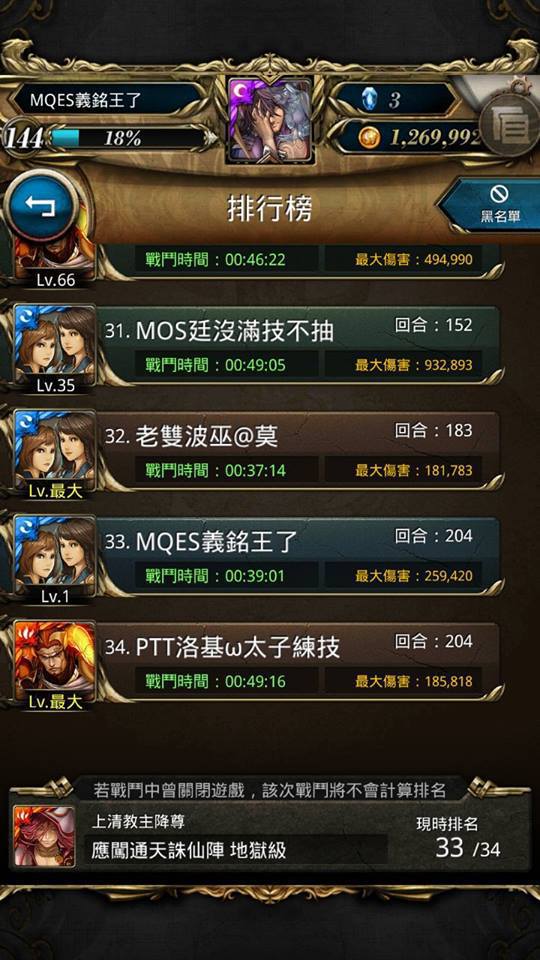Tap the blue back arrow button

click(x=42, y=207)
